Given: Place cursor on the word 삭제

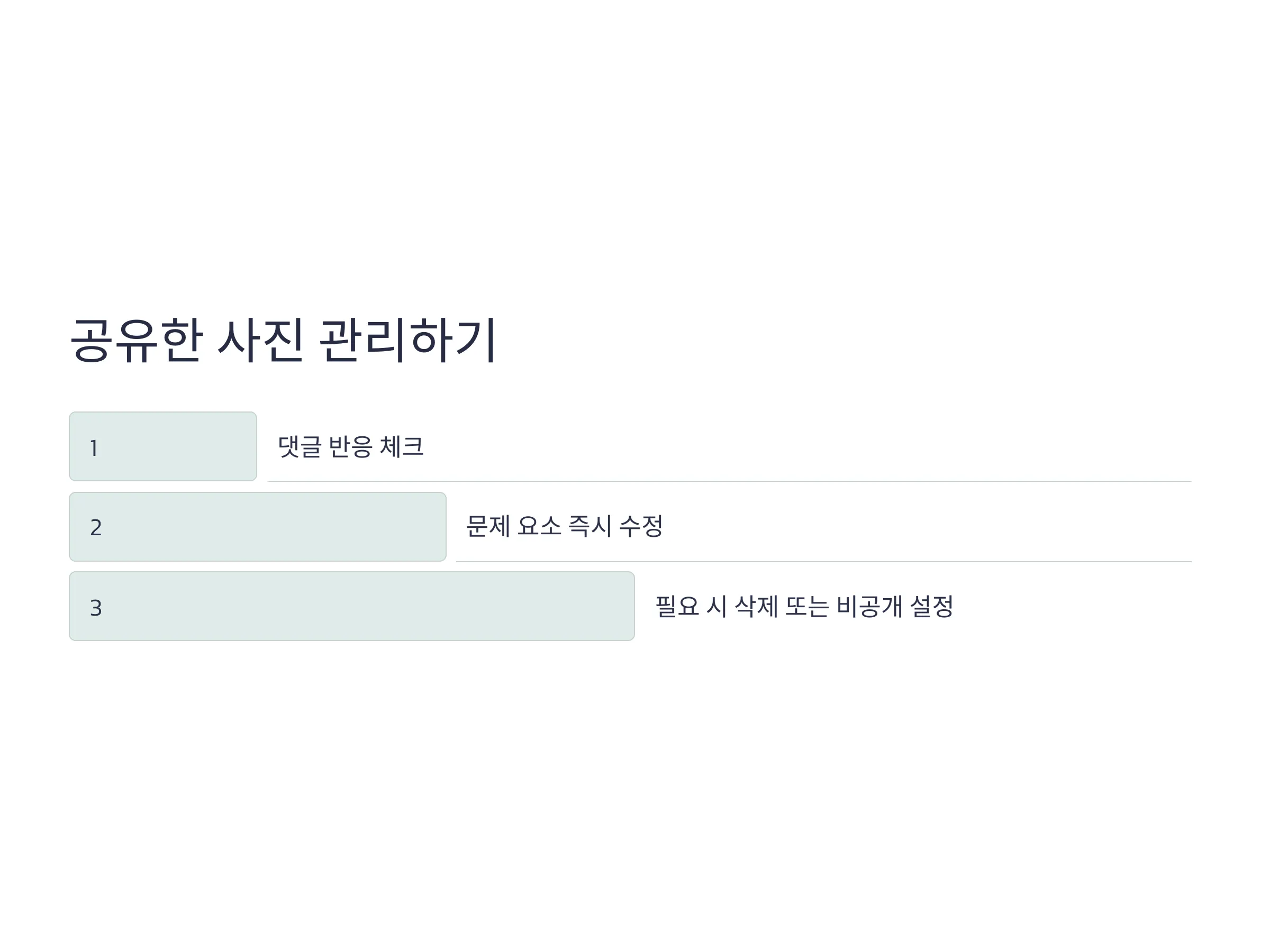Looking at the screenshot, I should 756,607.
